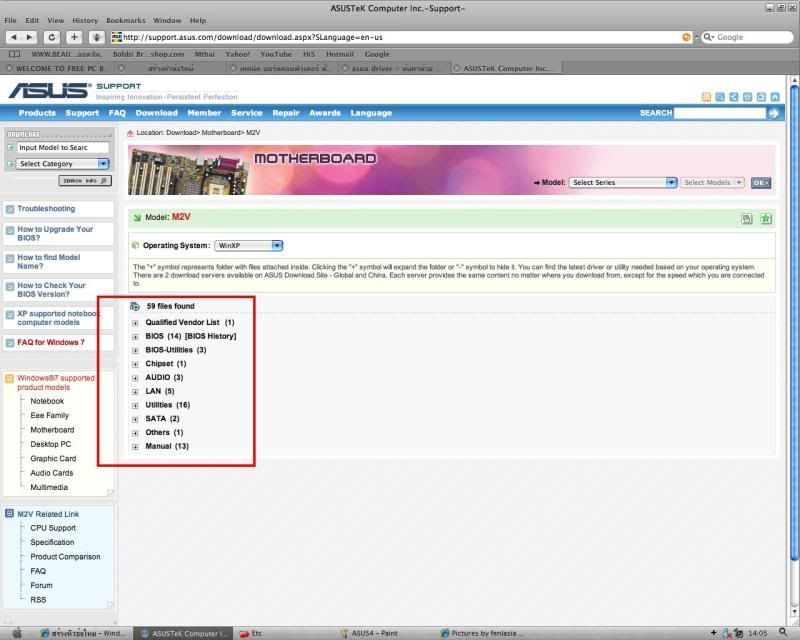
Task: Click the page vertical scrollbar thumb
Action: point(794,322)
